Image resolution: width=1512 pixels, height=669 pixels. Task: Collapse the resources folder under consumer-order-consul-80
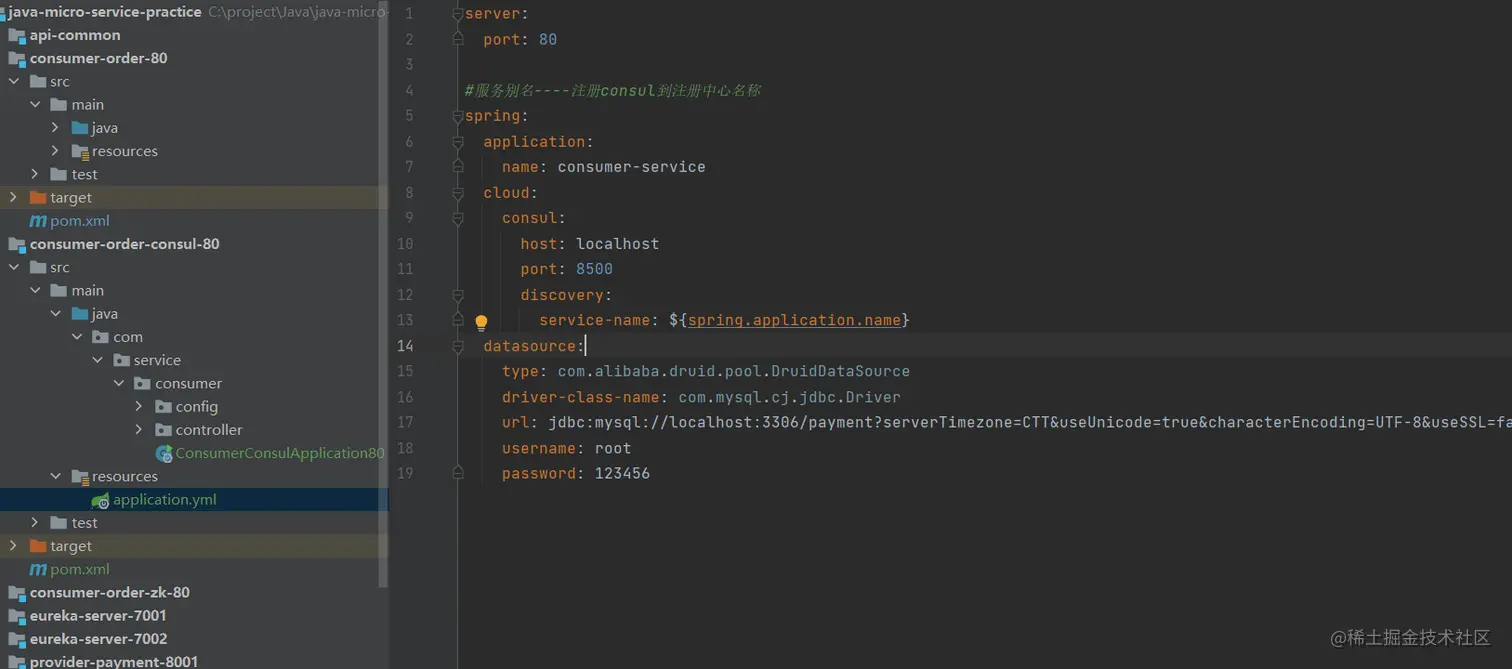coord(56,476)
